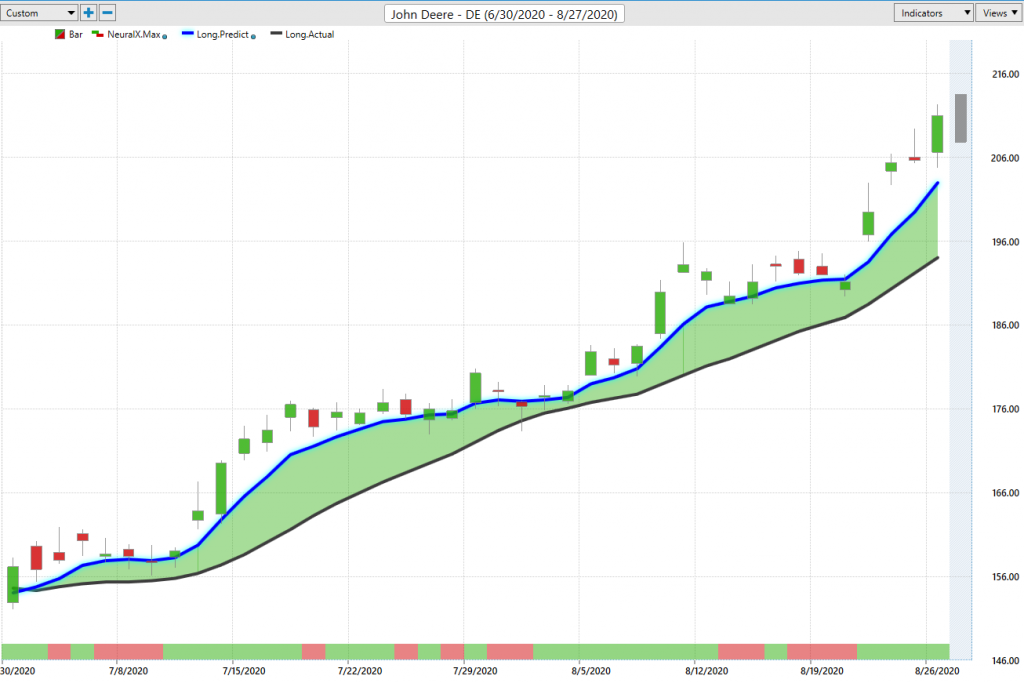Select the "Long.Predict" legend label
Image resolution: width=1024 pixels, height=683 pixels.
coord(223,35)
